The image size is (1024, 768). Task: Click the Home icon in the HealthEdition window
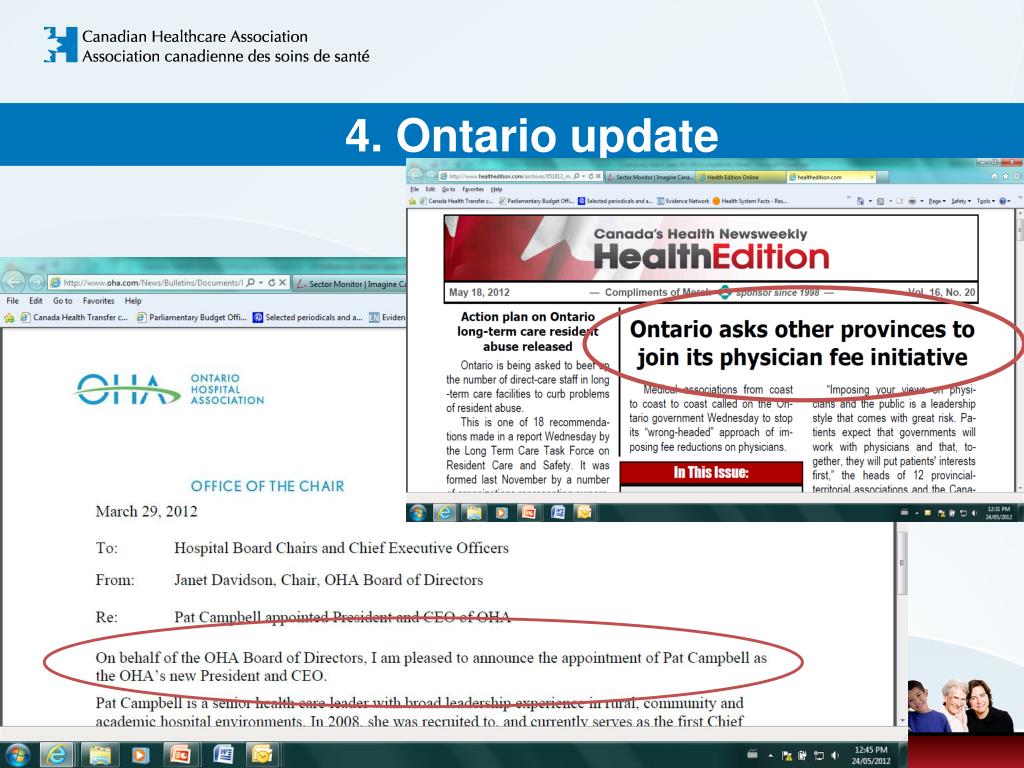click(995, 176)
